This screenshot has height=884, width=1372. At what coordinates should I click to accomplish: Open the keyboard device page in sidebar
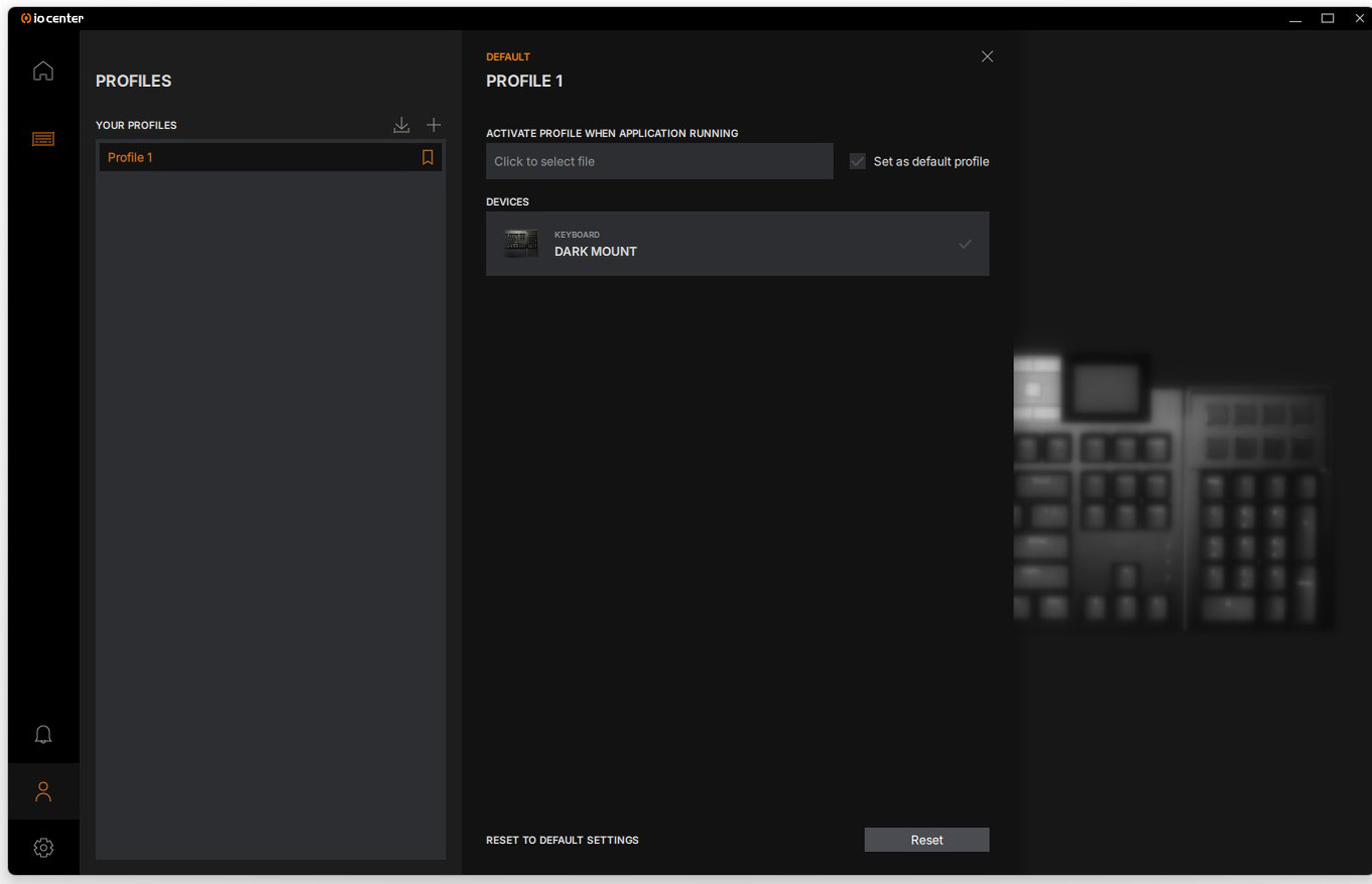point(43,139)
